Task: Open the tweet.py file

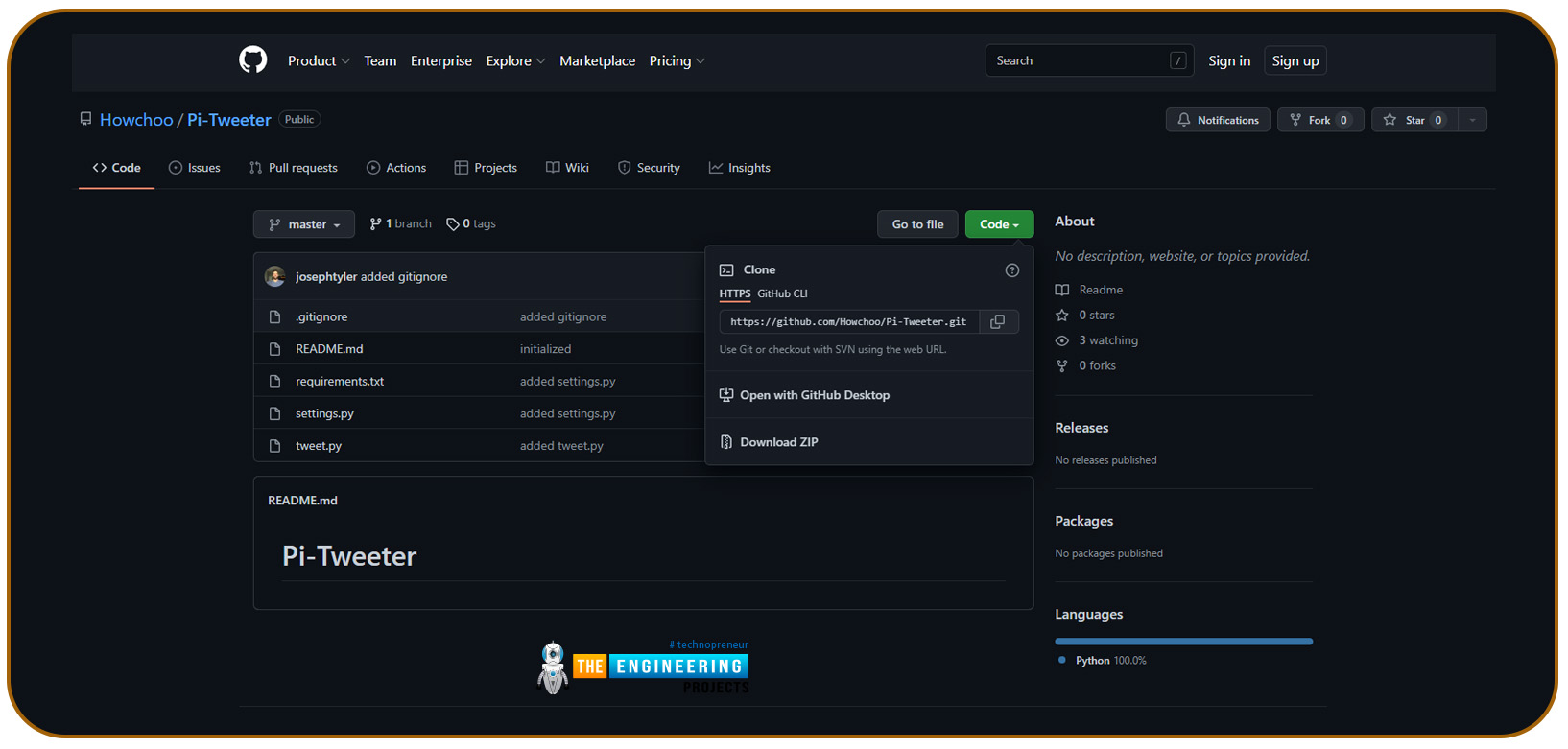Action: click(x=319, y=446)
